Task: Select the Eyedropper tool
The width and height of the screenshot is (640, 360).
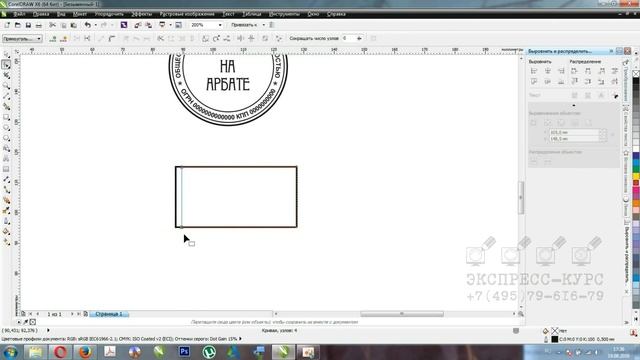Action: point(6,211)
